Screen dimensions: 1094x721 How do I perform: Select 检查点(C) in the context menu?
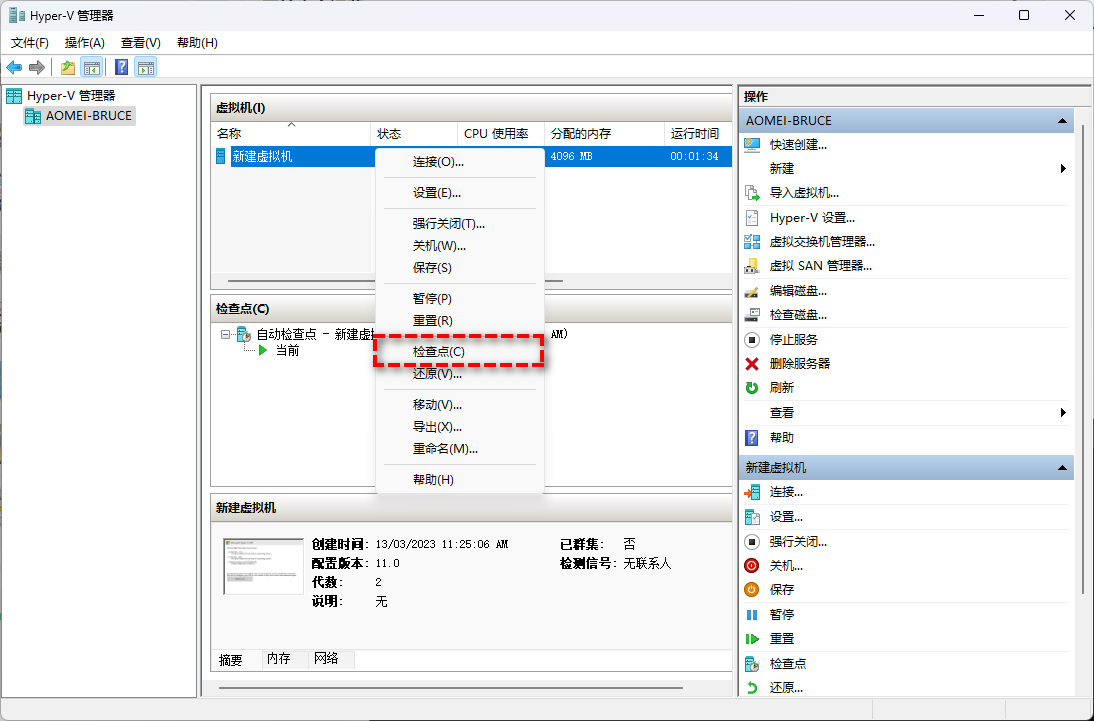click(x=438, y=352)
